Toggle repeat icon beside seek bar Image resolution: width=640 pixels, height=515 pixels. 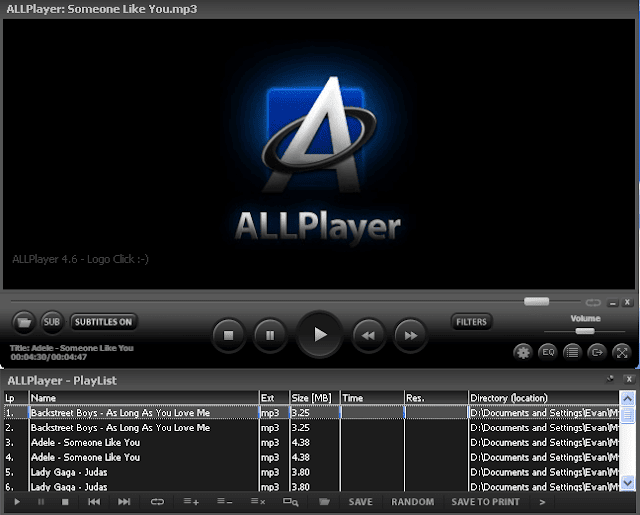pyautogui.click(x=593, y=302)
